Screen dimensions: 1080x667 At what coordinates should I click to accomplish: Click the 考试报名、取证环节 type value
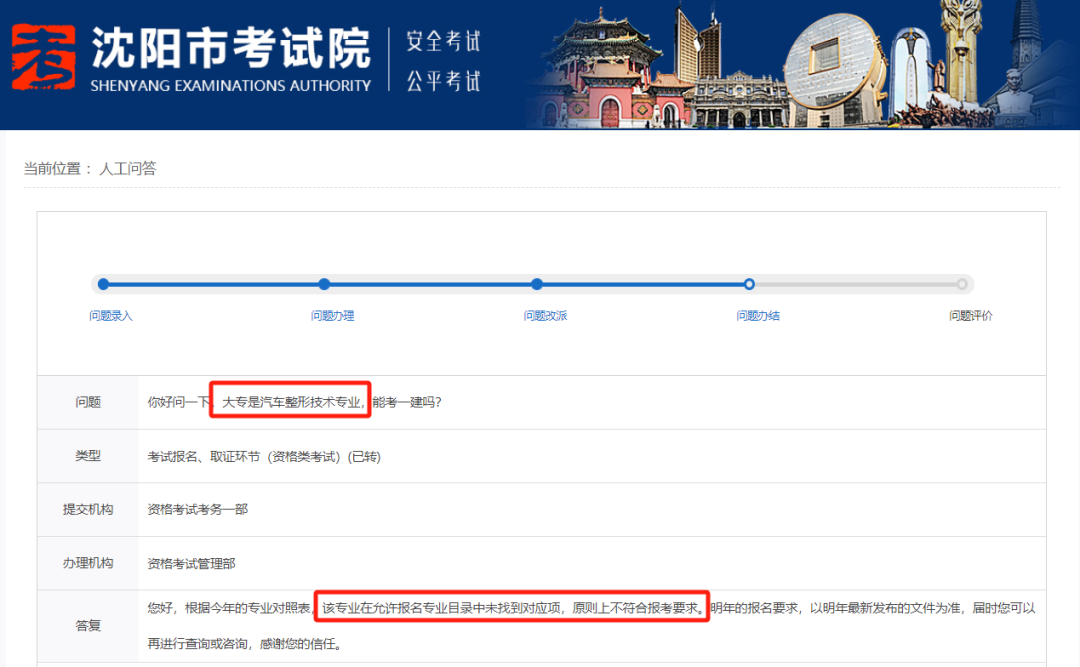click(264, 456)
